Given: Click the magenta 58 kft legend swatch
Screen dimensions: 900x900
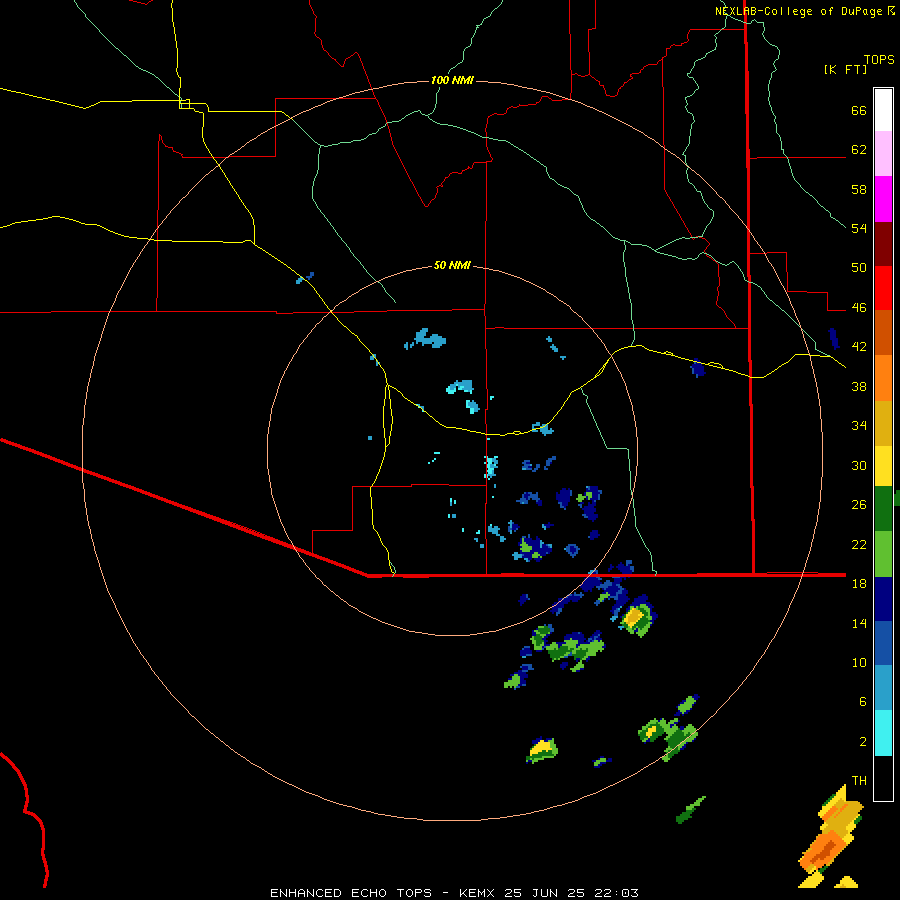Looking at the screenshot, I should click(883, 199).
